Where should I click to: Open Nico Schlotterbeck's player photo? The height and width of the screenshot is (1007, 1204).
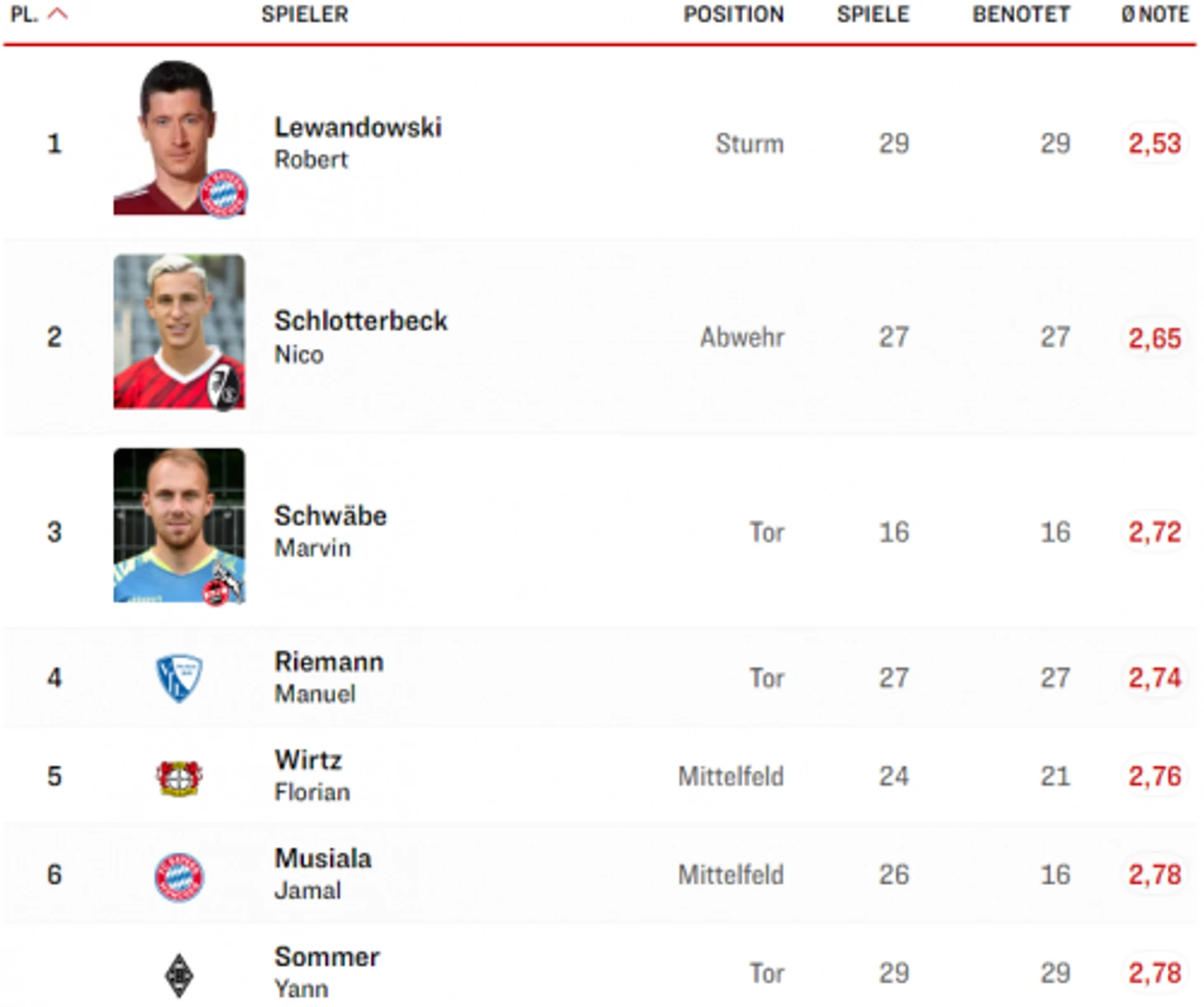179,332
